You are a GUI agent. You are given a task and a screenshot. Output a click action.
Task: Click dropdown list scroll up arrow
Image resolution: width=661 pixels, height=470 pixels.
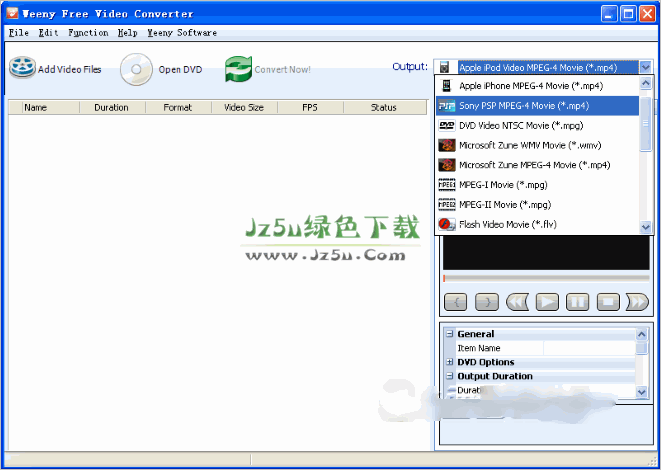click(x=645, y=83)
